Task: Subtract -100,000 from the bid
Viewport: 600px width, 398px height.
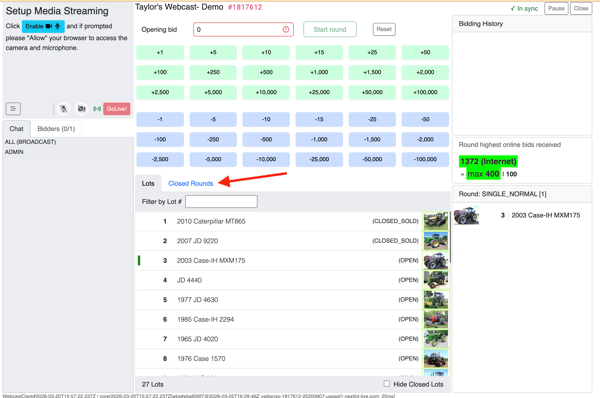Action: tap(425, 159)
